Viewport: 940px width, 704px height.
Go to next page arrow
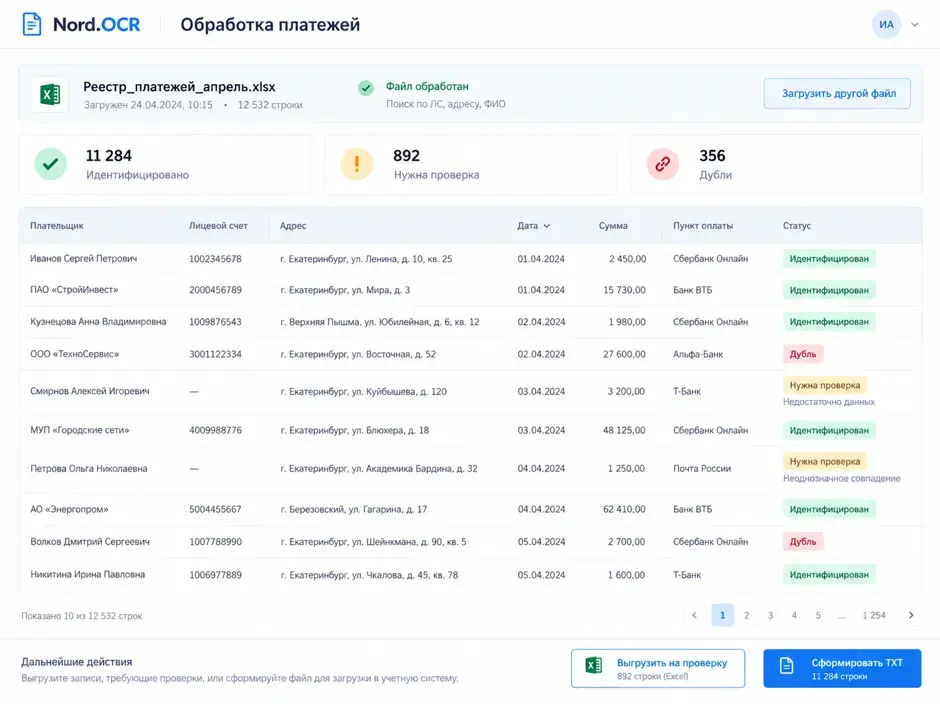point(911,615)
